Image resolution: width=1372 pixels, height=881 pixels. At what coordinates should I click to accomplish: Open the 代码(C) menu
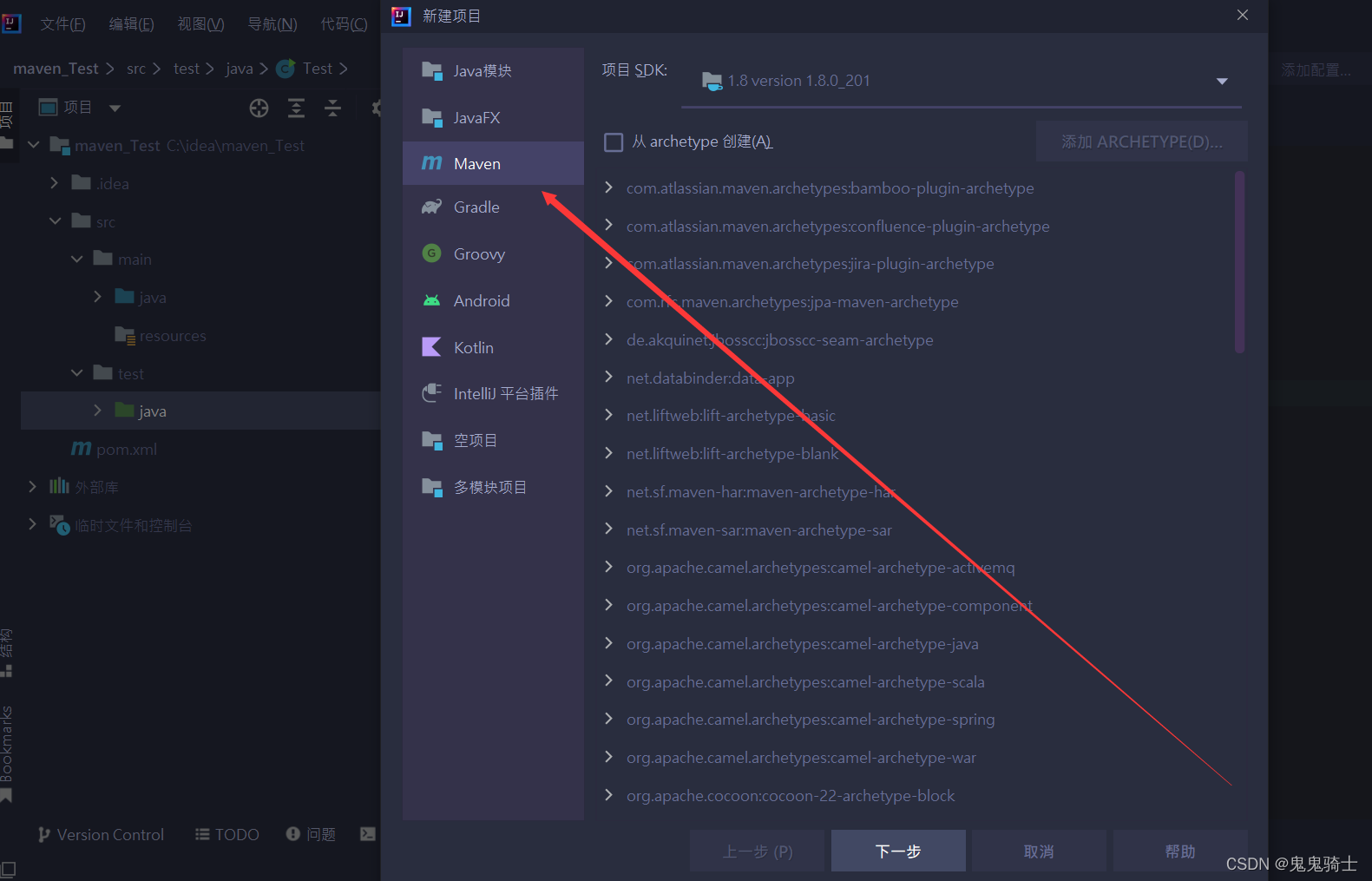(344, 23)
